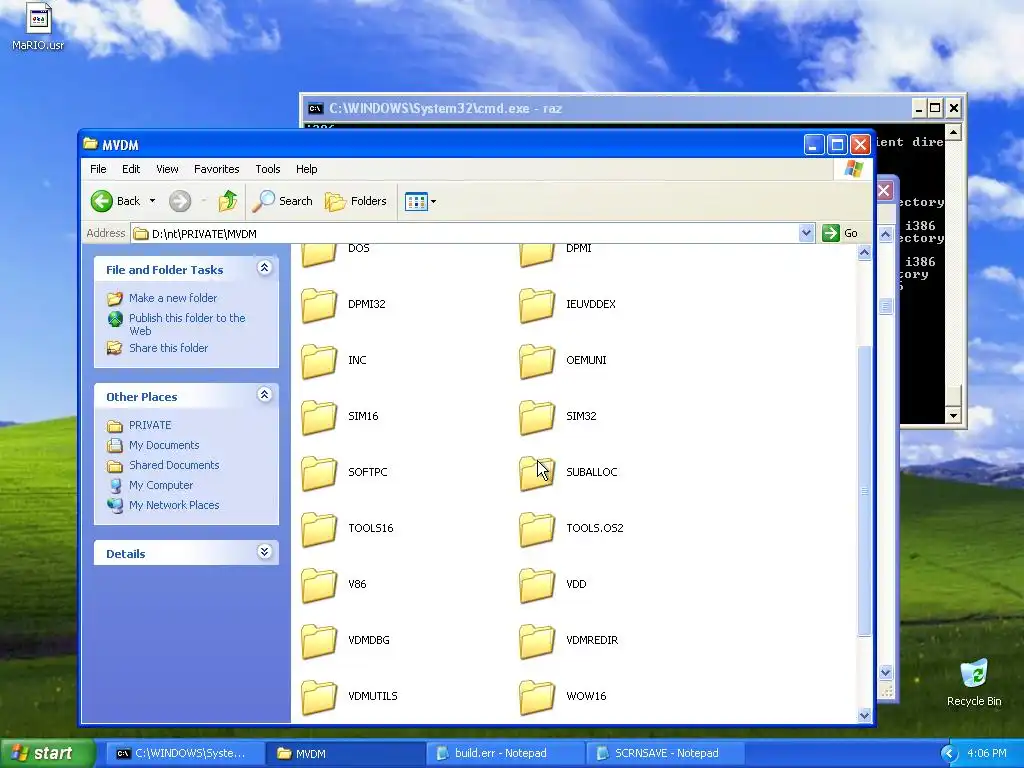Select the SUBALLOC folder icon

coord(537,473)
